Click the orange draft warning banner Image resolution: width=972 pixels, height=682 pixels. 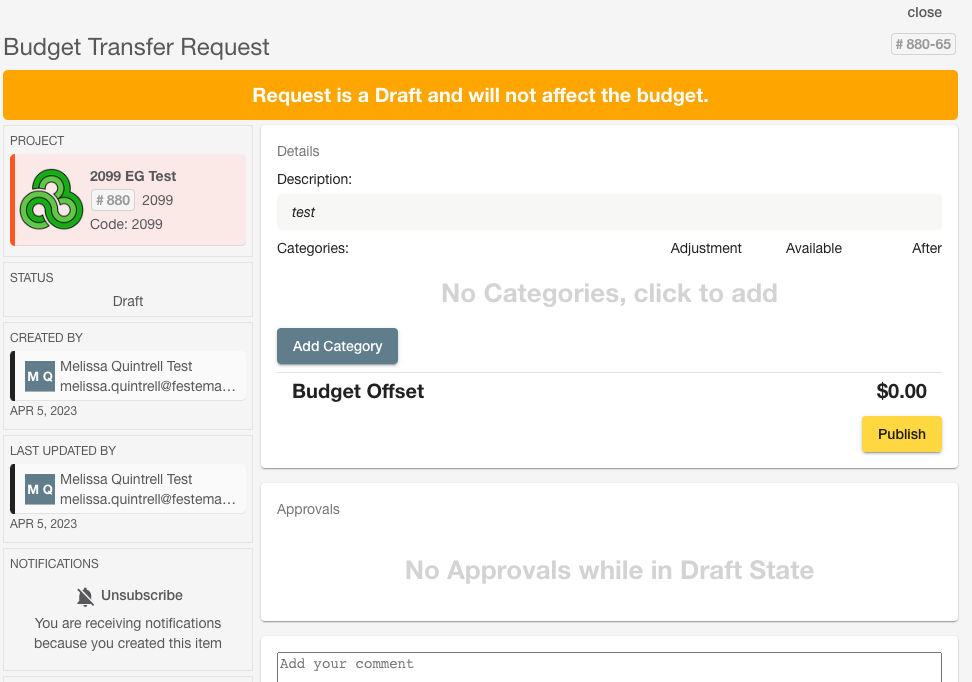click(x=480, y=95)
